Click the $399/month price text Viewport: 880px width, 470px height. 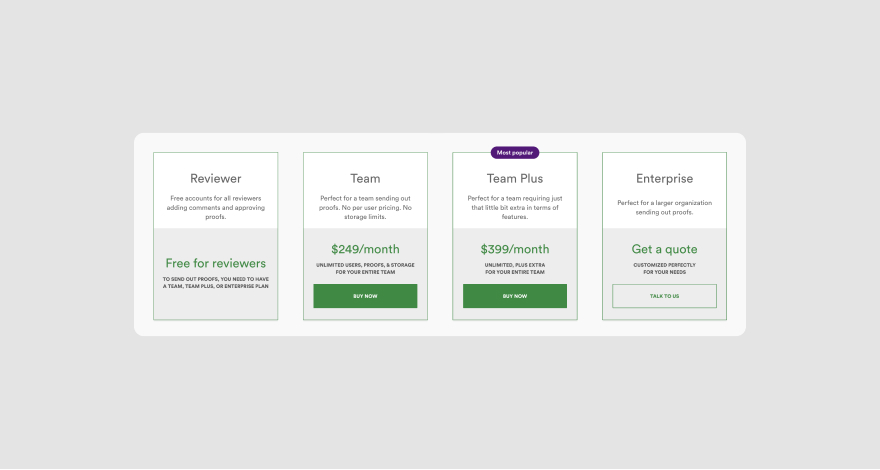coord(515,249)
